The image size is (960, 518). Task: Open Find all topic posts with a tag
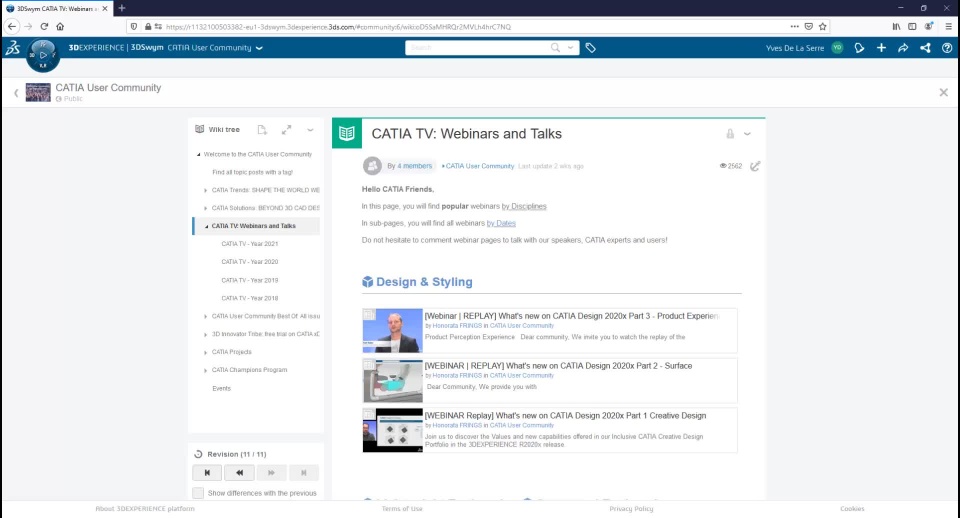coord(252,172)
